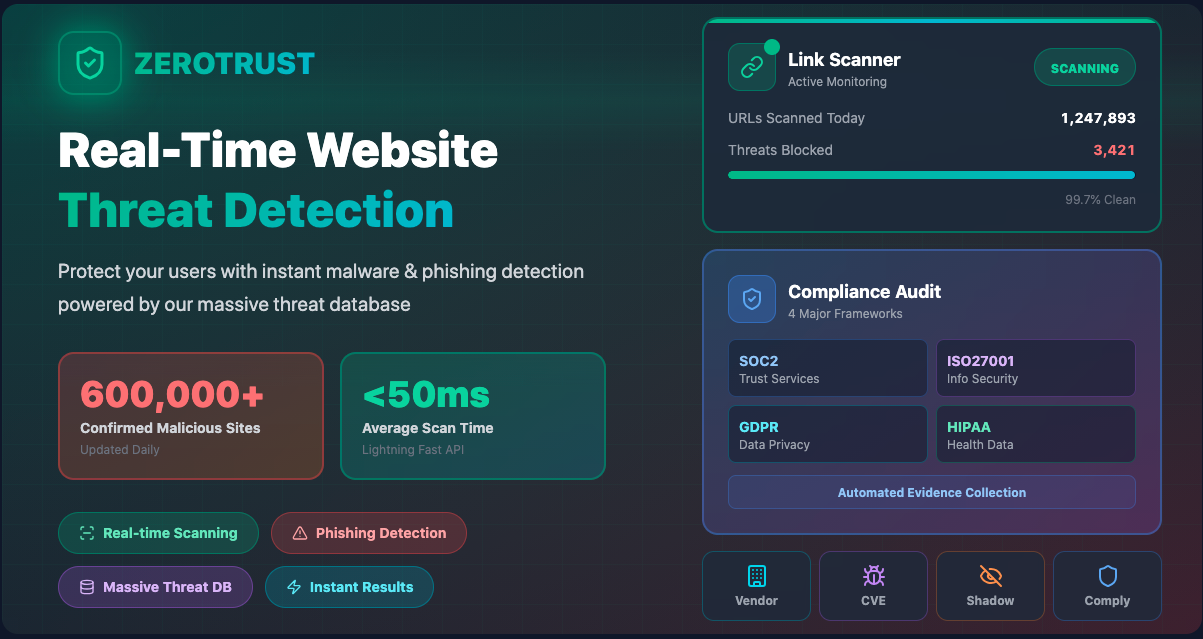
Task: Select the database icon on Massive Threat DB
Action: pos(85,587)
